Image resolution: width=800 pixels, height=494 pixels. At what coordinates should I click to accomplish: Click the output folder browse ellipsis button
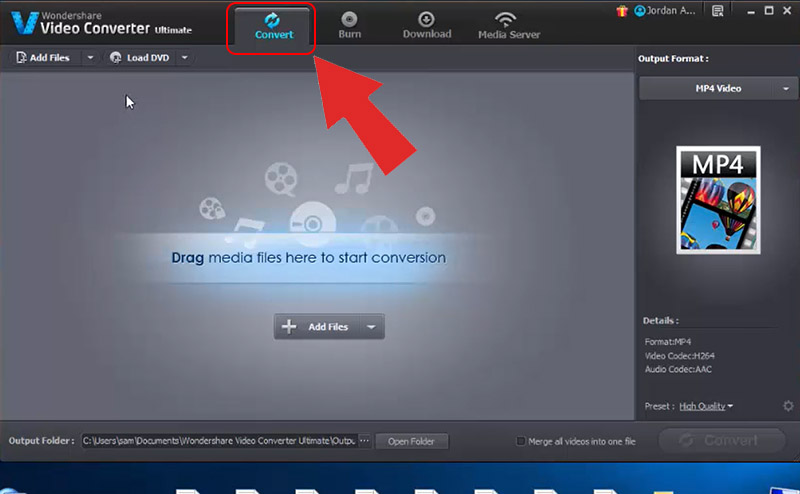click(x=364, y=441)
